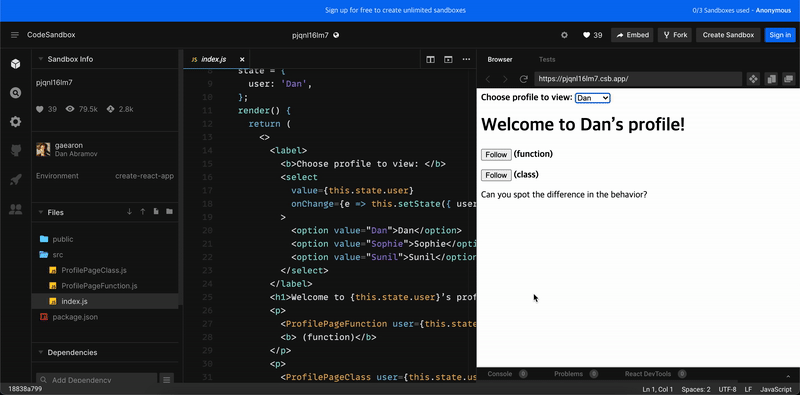This screenshot has width=800, height=395.
Task: Open the Deployment rocket sidebar icon
Action: [x=15, y=180]
